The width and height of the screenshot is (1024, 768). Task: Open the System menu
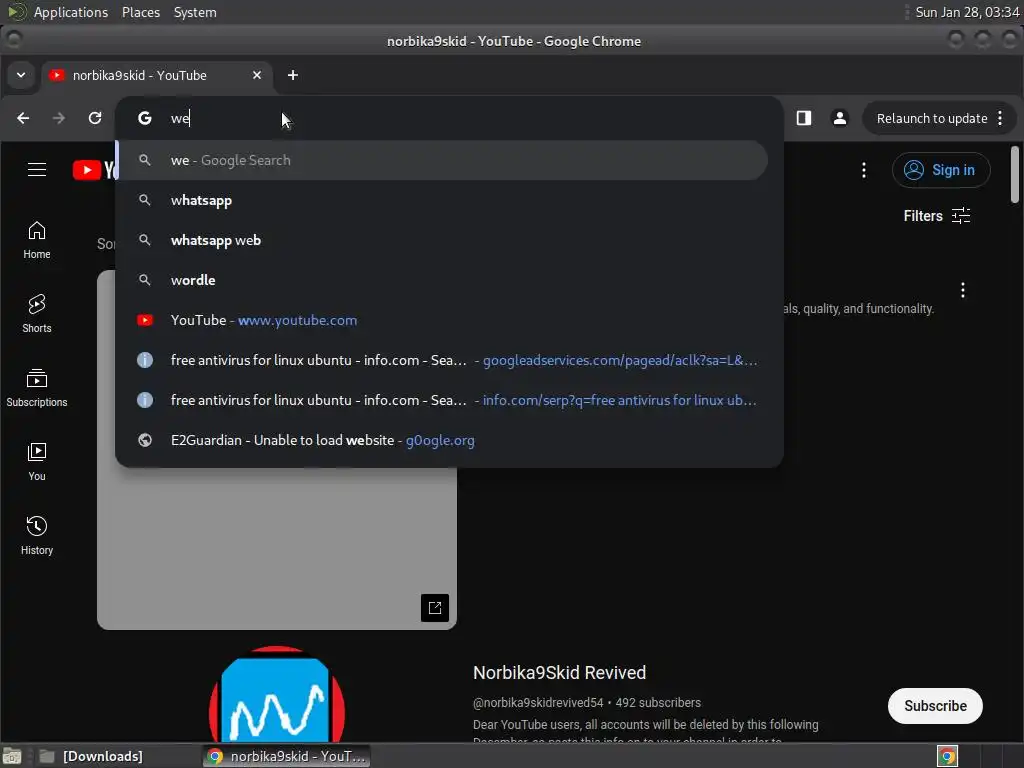coord(195,12)
